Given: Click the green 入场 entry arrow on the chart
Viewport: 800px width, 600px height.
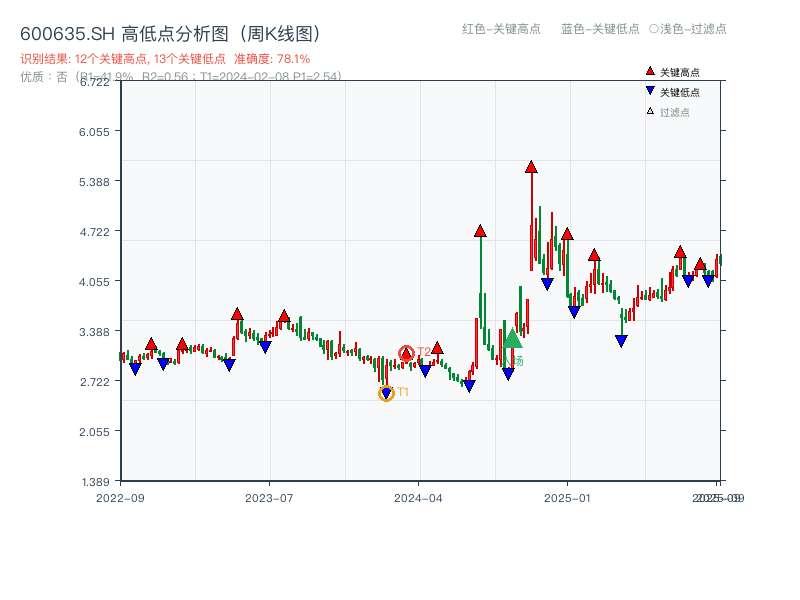Looking at the screenshot, I should tap(512, 339).
